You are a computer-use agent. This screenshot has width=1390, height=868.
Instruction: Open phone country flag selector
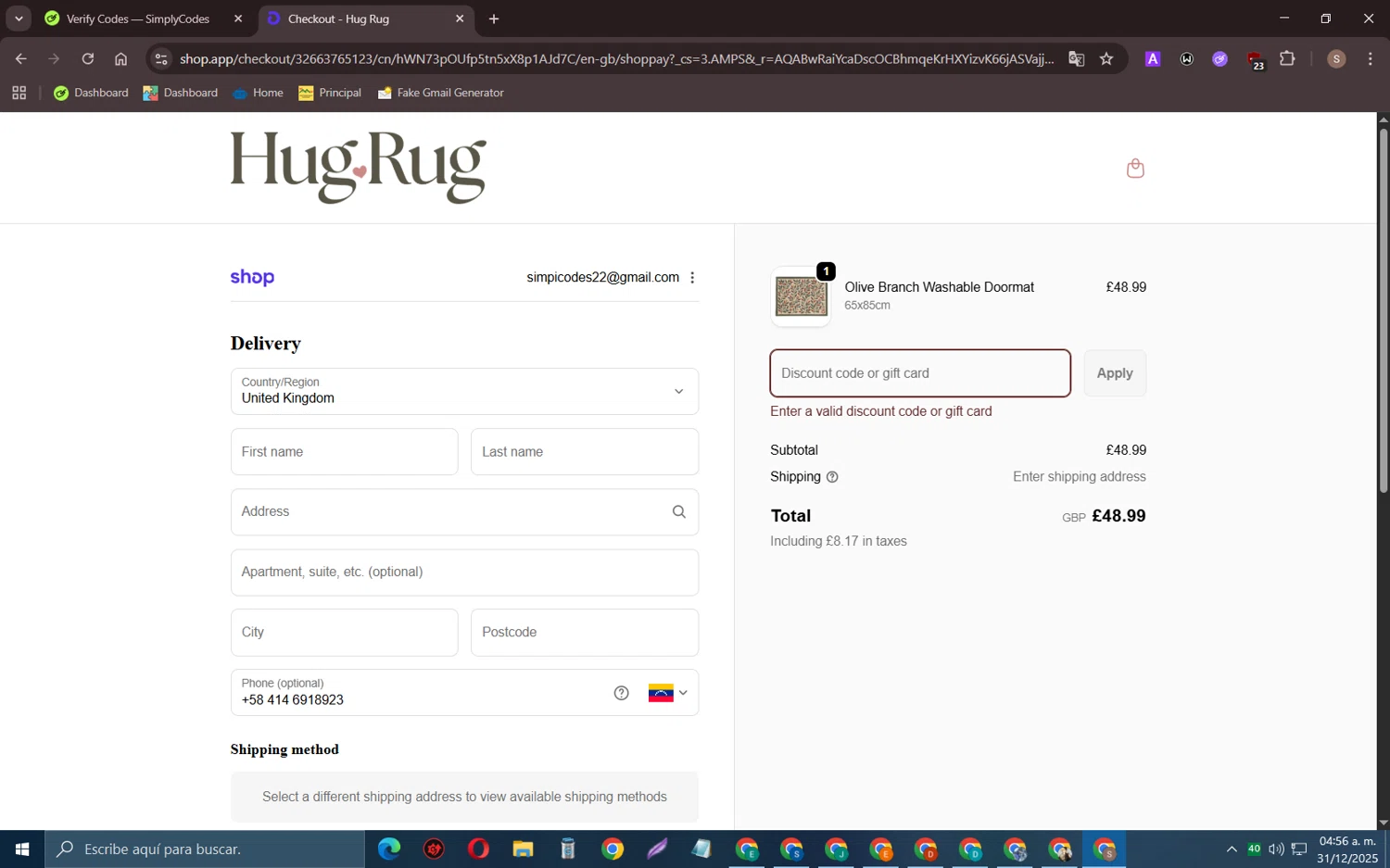point(668,693)
